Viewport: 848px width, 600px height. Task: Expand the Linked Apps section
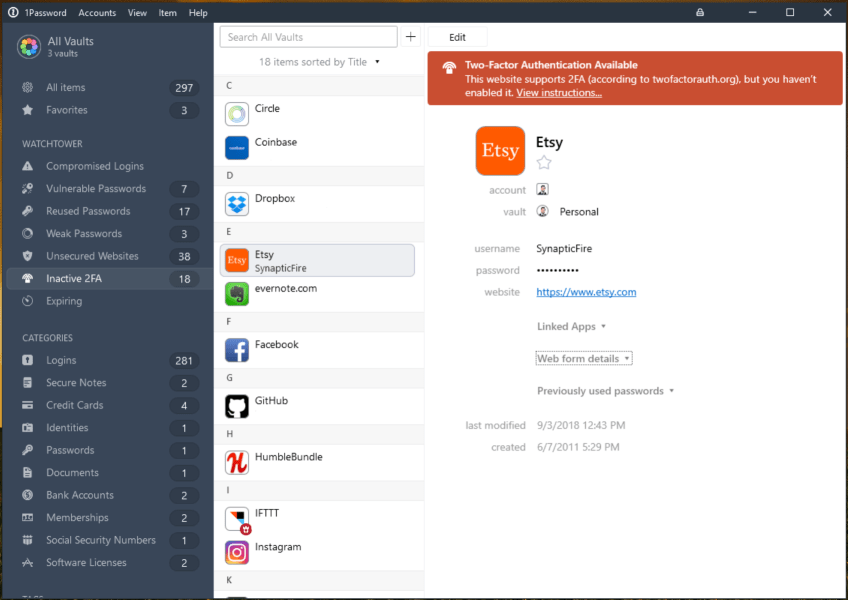(571, 327)
